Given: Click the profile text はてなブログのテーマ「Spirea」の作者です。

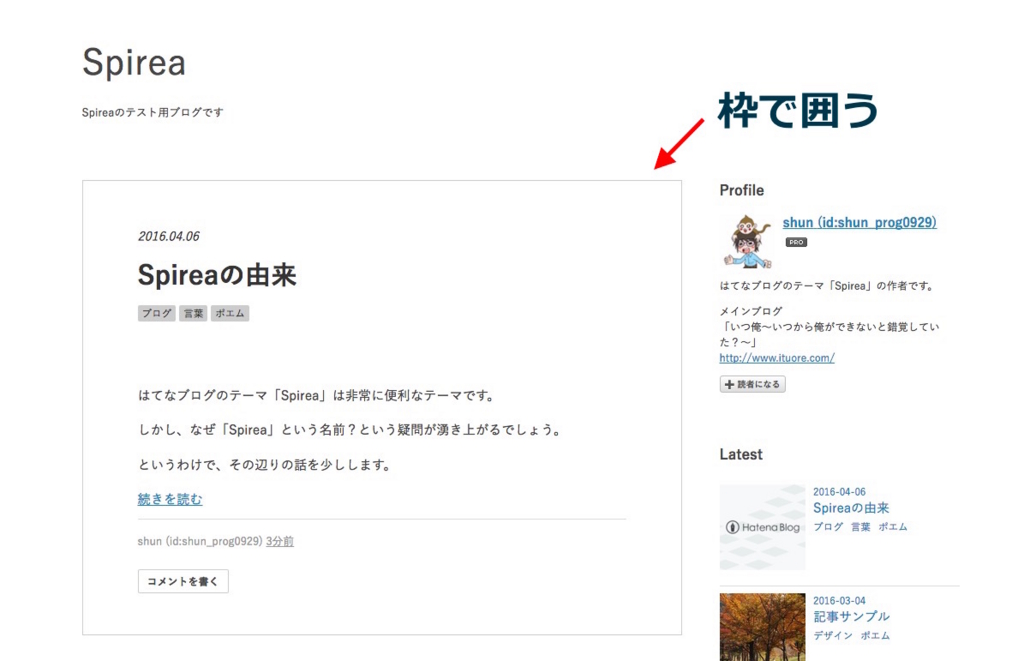Looking at the screenshot, I should pyautogui.click(x=827, y=286).
